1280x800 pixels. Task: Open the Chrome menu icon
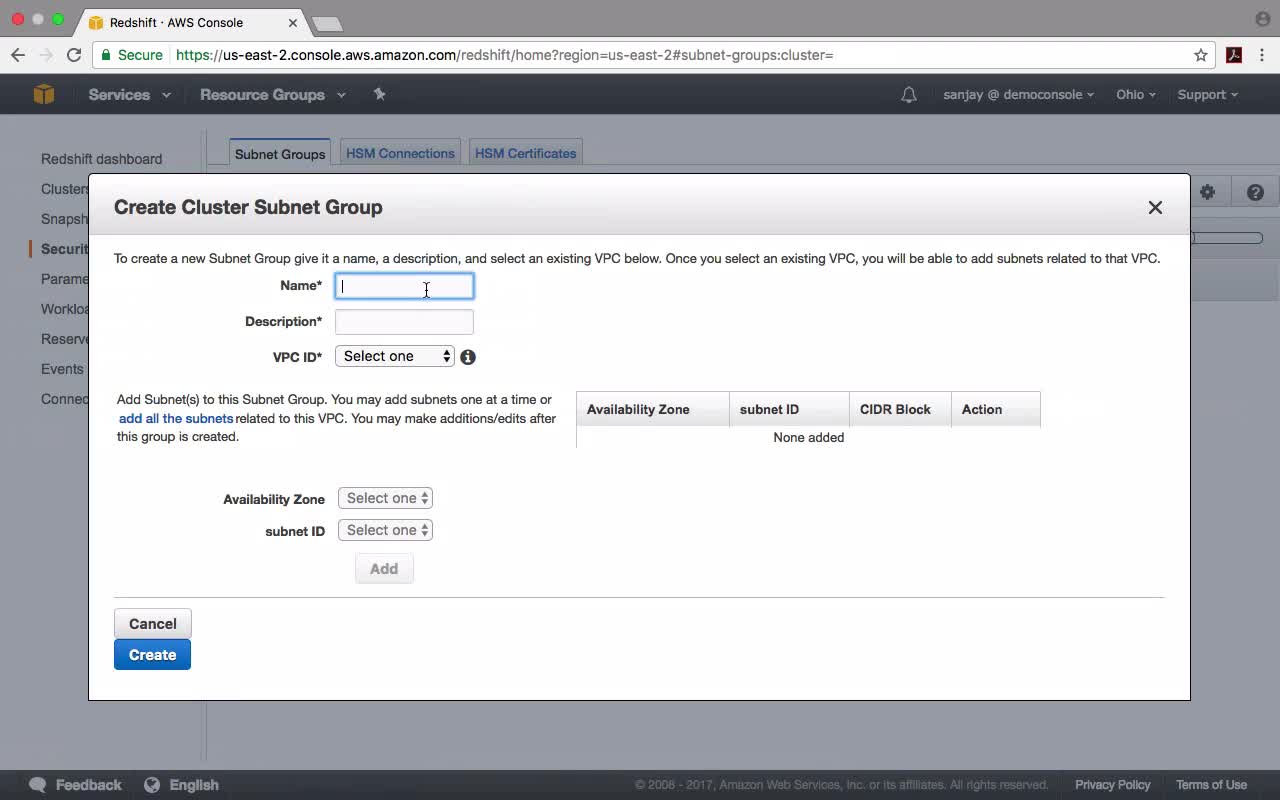click(x=1263, y=55)
